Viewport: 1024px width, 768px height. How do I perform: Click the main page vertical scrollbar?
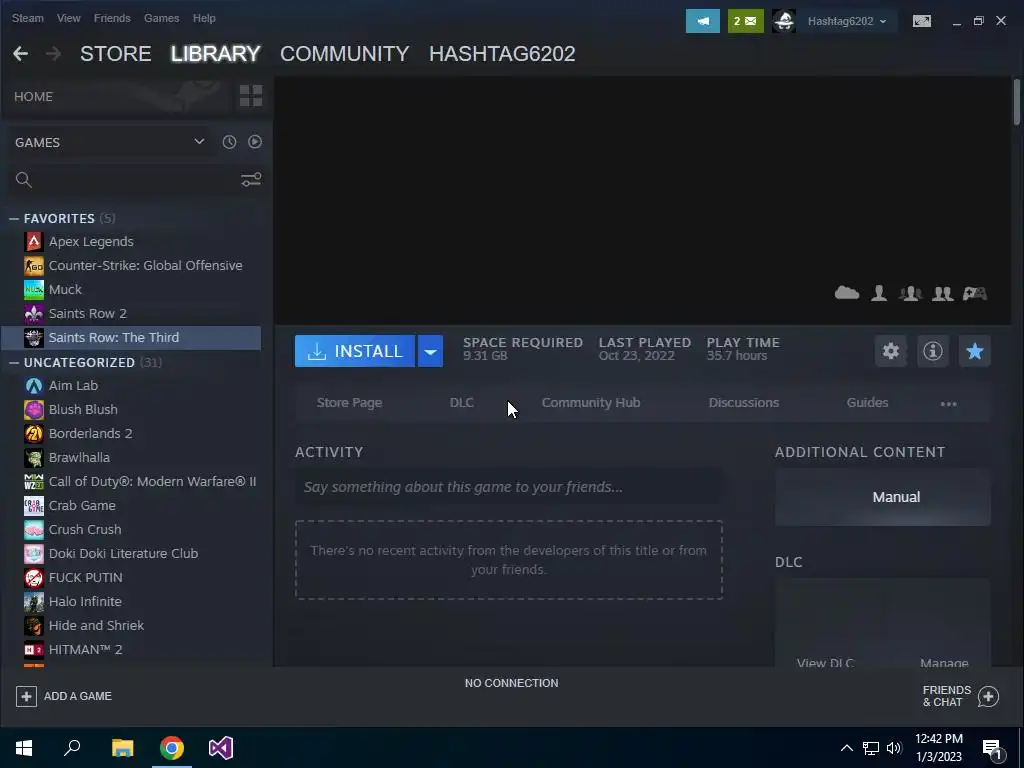tap(1017, 102)
